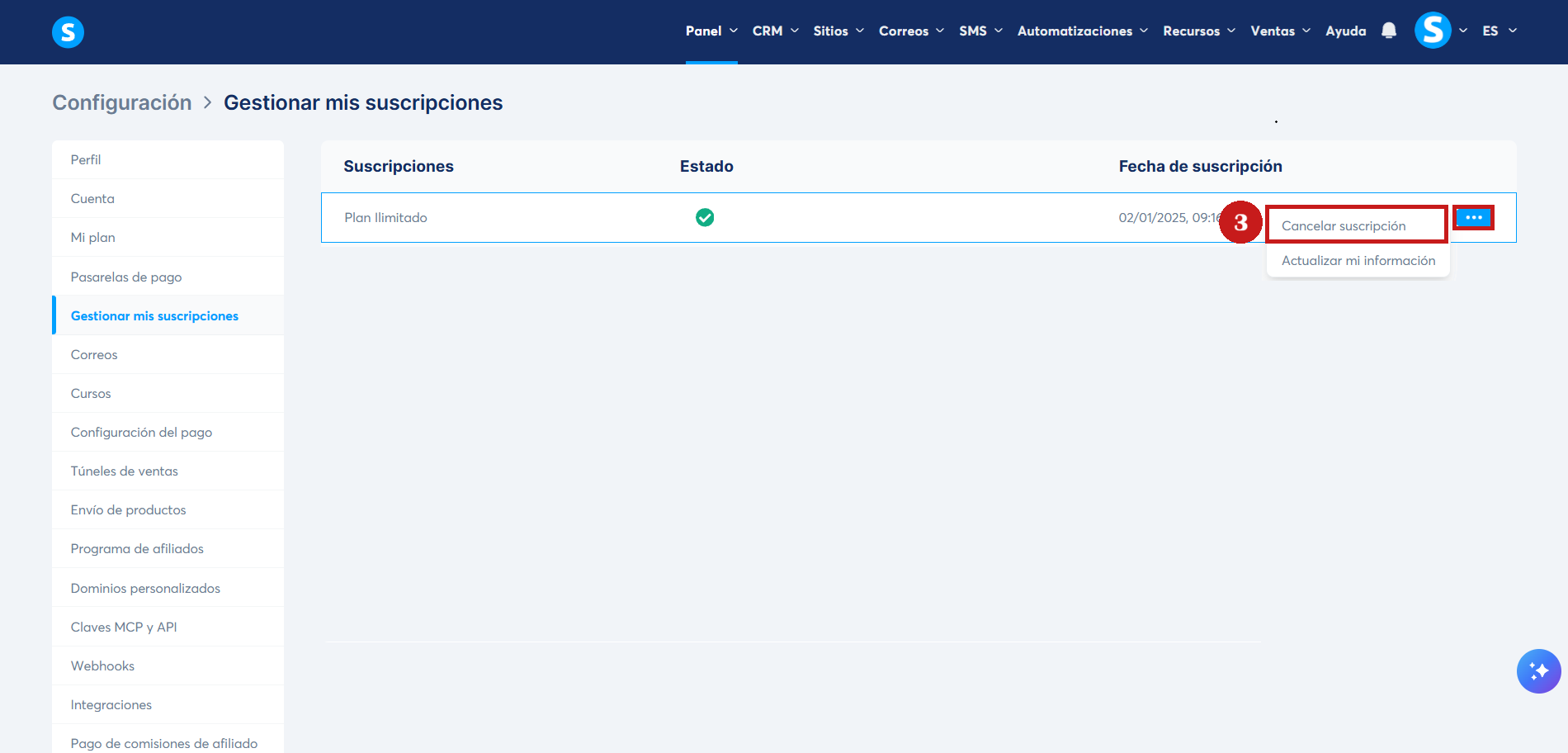The width and height of the screenshot is (1568, 753).
Task: Open Perfil settings in sidebar
Action: click(168, 160)
